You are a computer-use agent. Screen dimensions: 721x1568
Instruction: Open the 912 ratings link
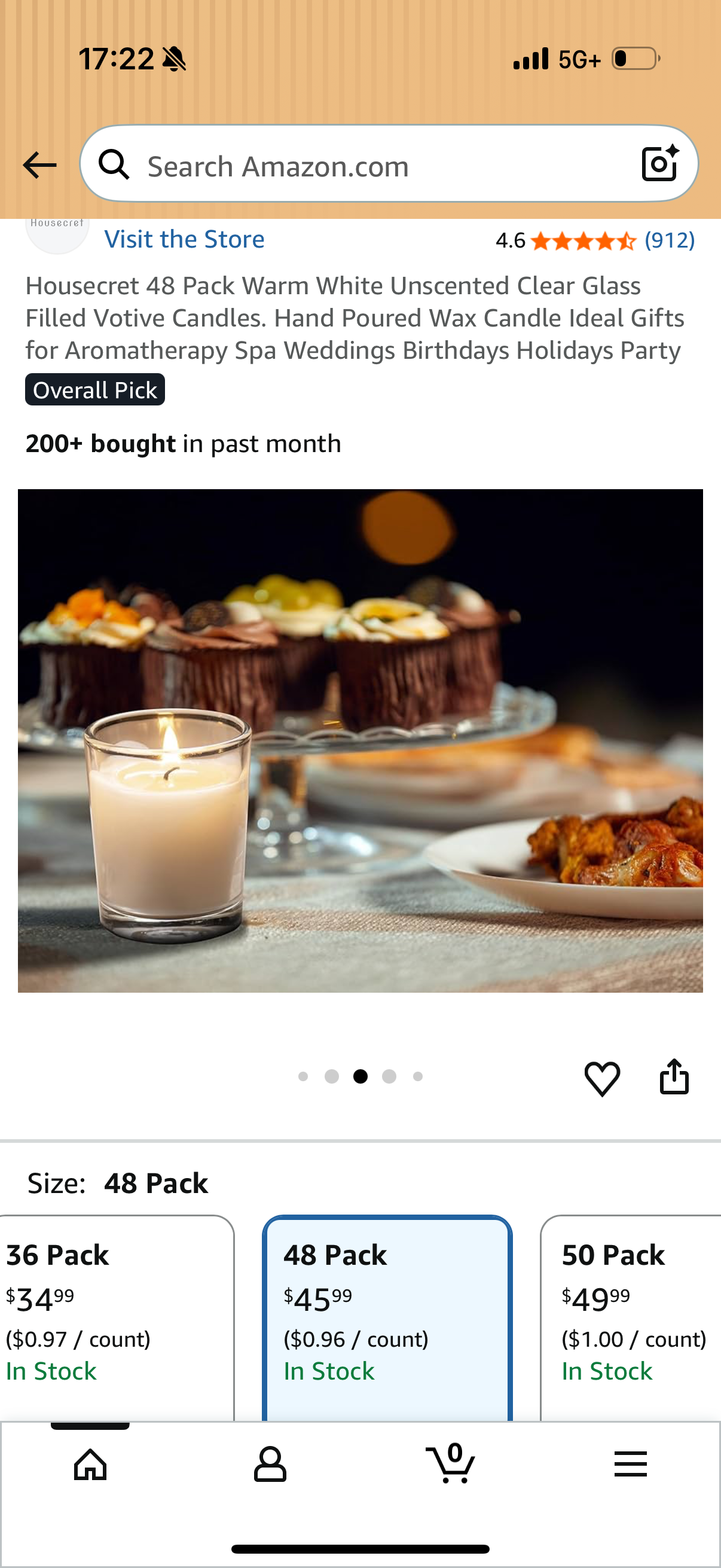(x=669, y=240)
